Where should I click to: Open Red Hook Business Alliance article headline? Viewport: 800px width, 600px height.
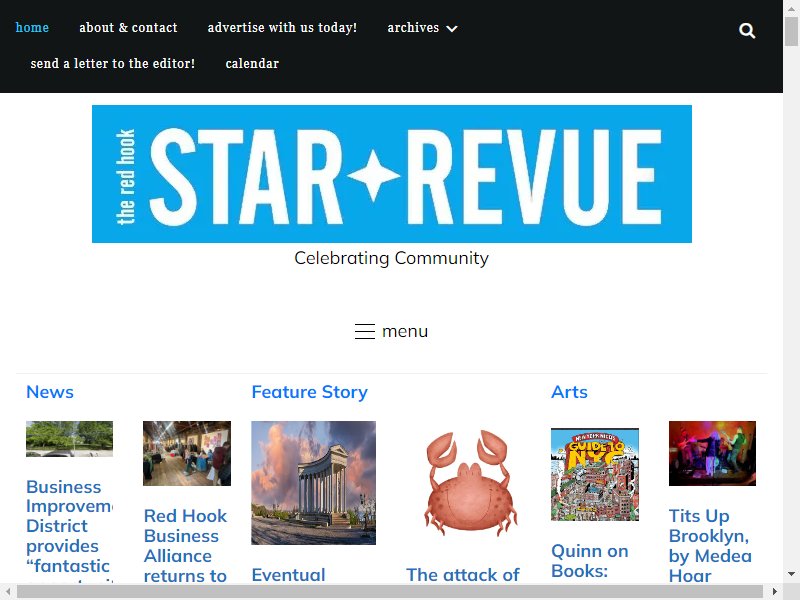(x=186, y=545)
